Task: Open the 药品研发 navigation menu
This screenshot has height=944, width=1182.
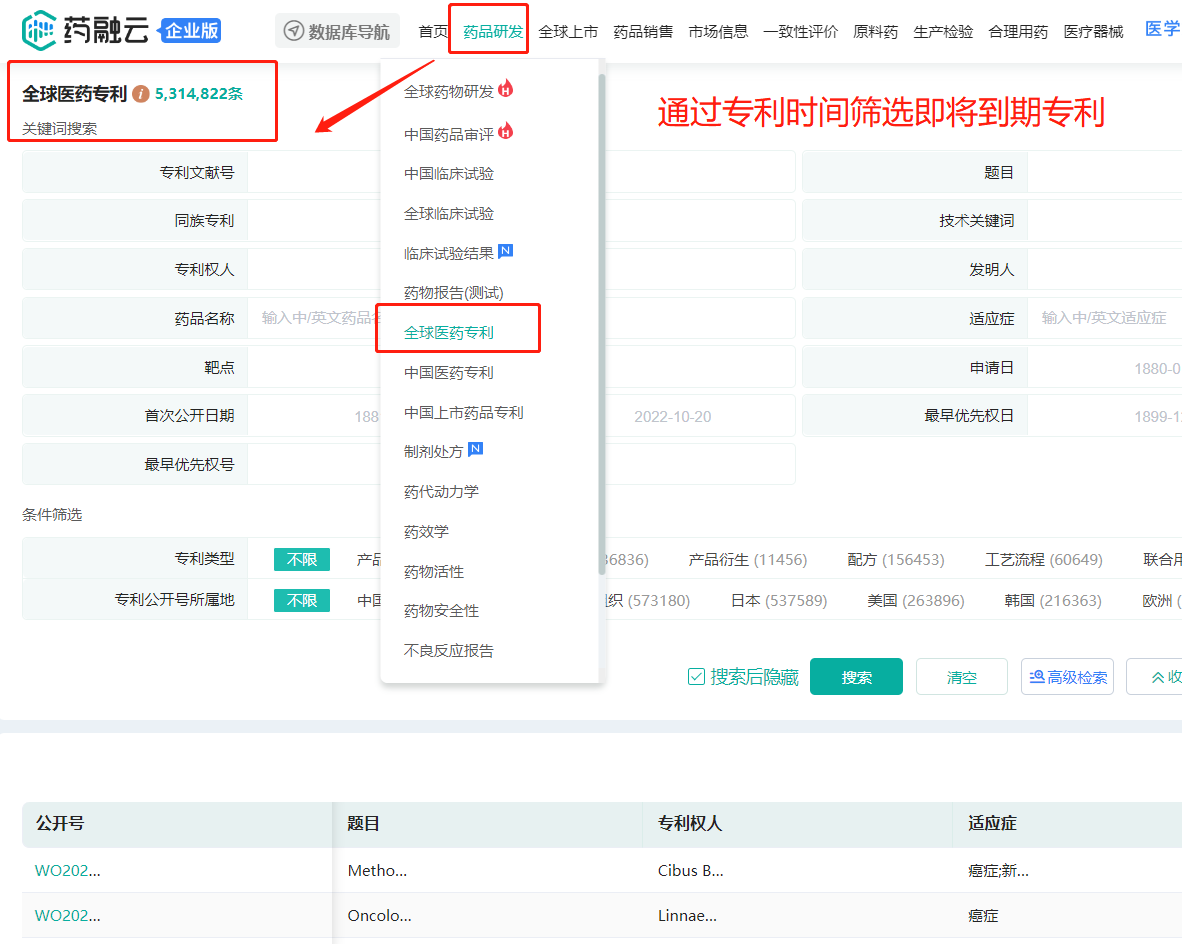Action: [x=493, y=31]
